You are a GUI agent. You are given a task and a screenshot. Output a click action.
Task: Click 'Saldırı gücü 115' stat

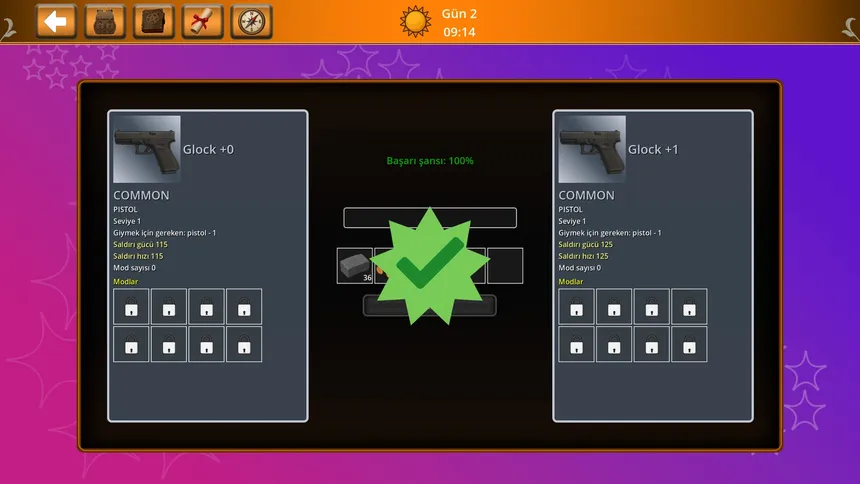140,244
